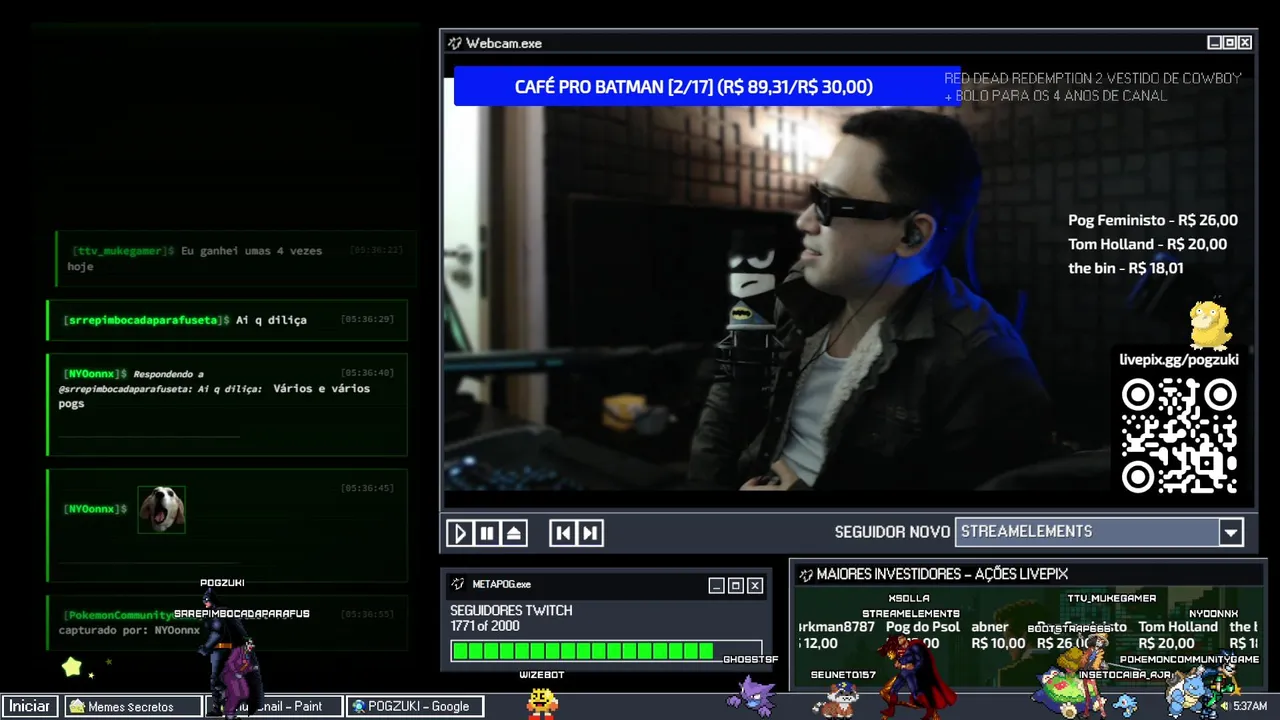The image size is (1280, 720).
Task: Click the 1771 of 2000 follower count
Action: [x=484, y=626]
